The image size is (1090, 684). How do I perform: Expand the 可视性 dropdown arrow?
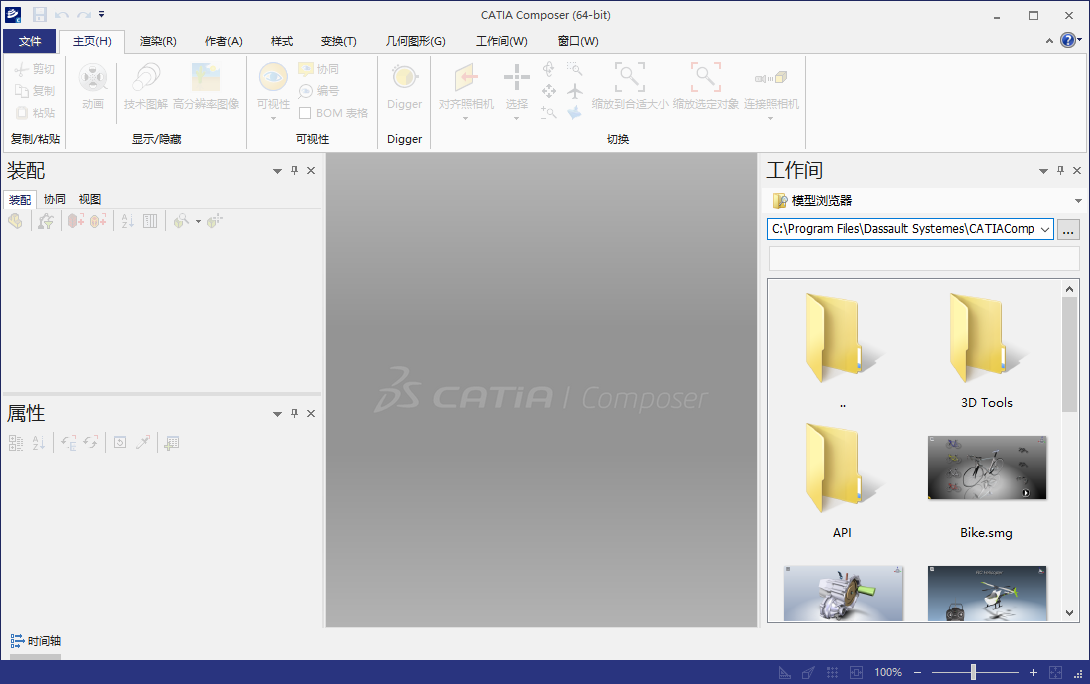click(273, 118)
